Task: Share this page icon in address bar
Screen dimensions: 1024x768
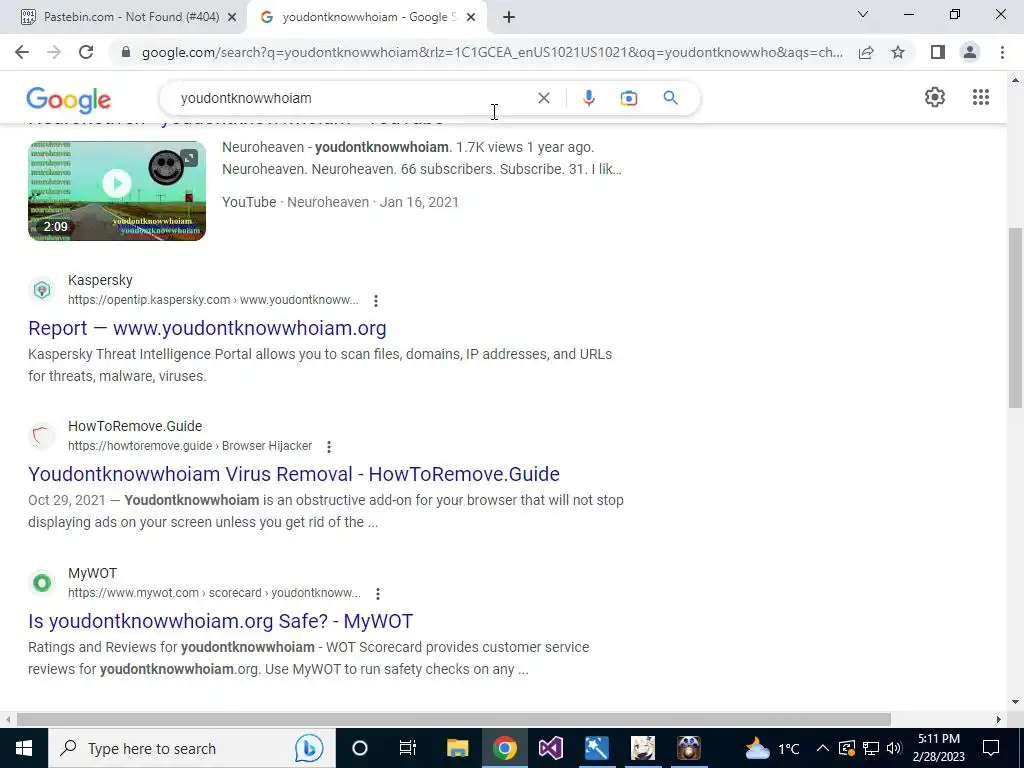Action: pos(866,52)
